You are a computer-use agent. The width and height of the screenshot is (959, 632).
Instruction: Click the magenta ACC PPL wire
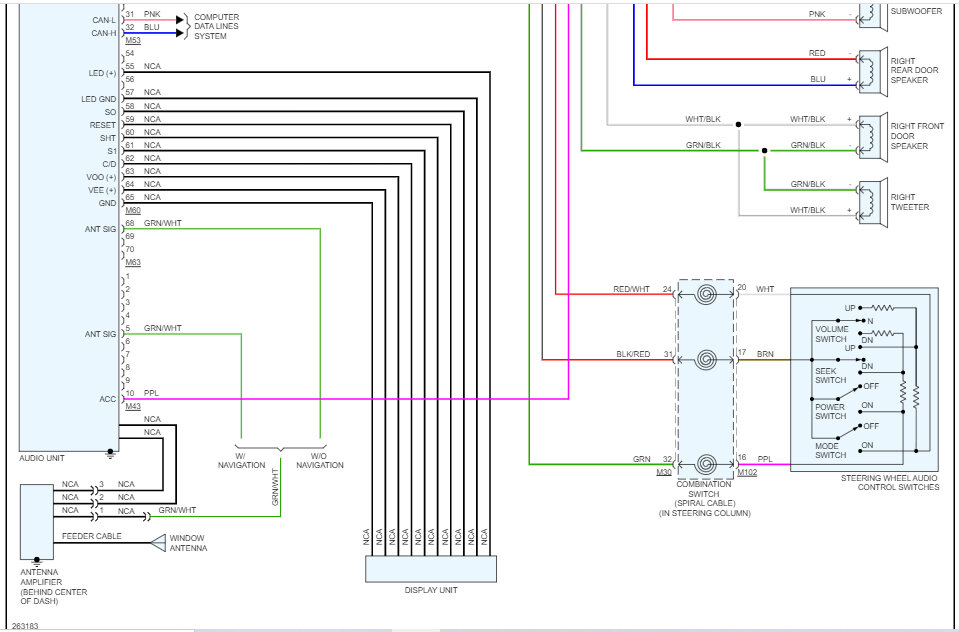tap(346, 399)
